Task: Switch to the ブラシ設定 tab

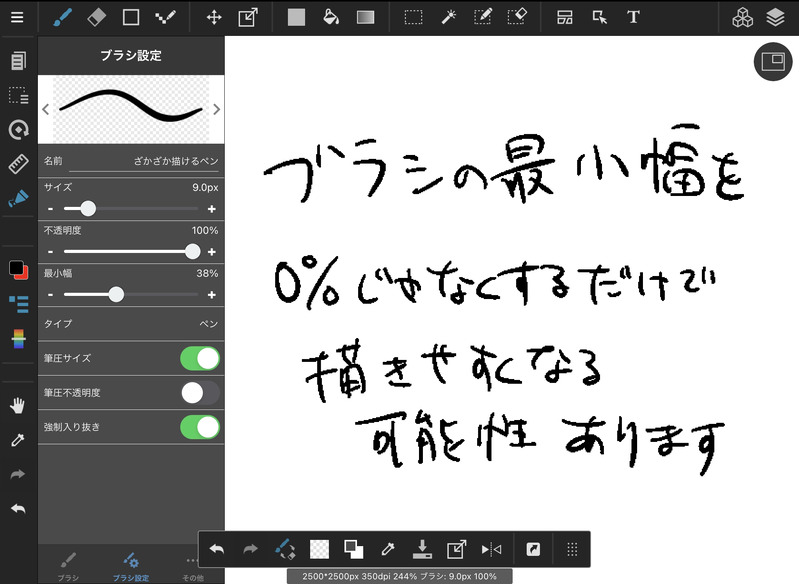Action: point(130,567)
